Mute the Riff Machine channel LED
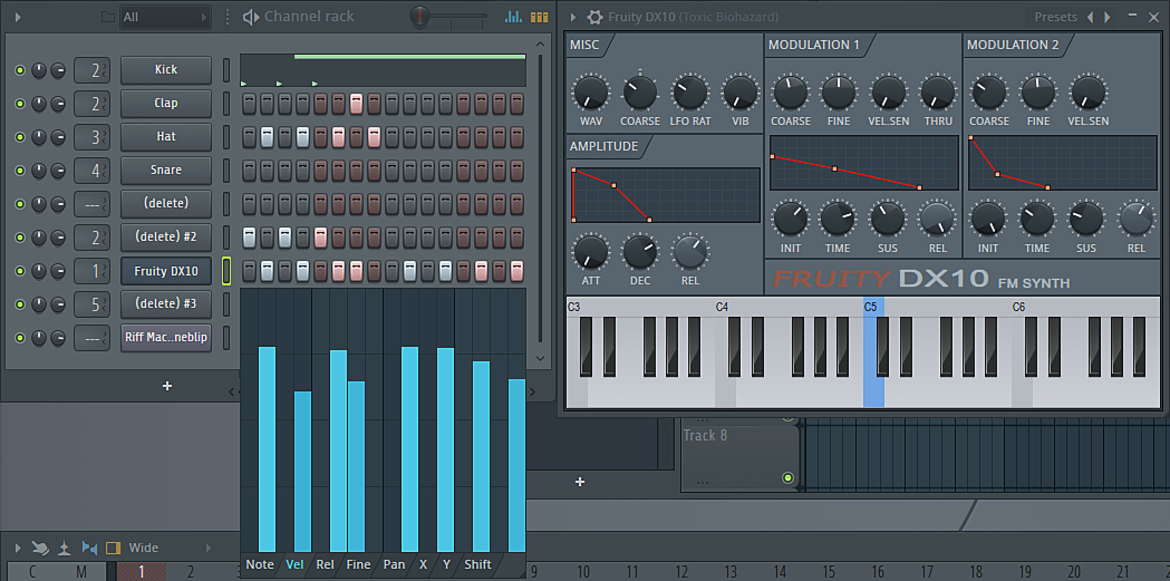Image resolution: width=1170 pixels, height=581 pixels. [x=19, y=339]
